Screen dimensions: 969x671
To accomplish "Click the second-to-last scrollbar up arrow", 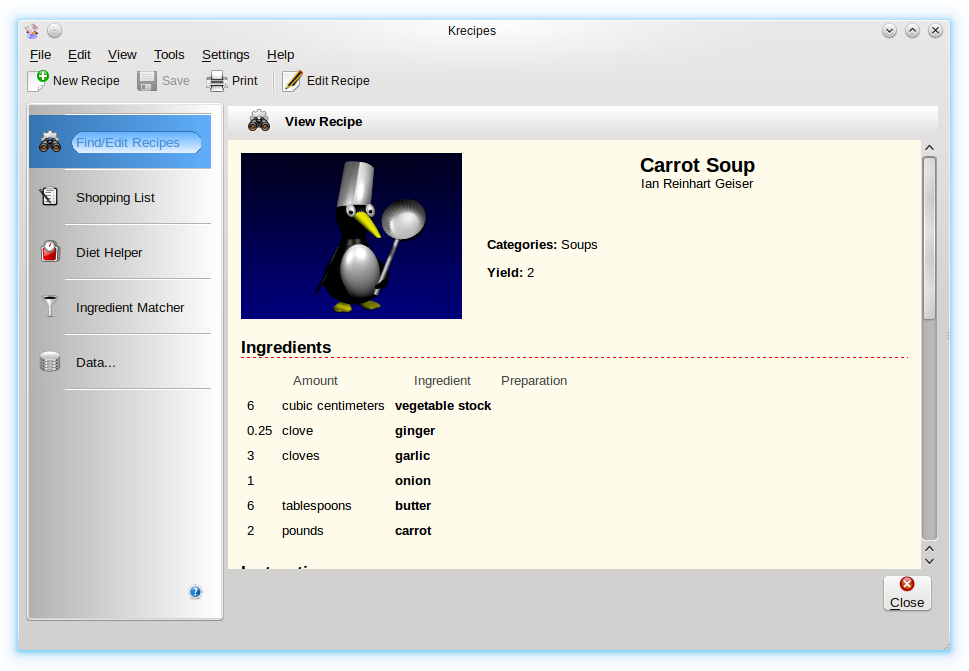I will (x=929, y=549).
